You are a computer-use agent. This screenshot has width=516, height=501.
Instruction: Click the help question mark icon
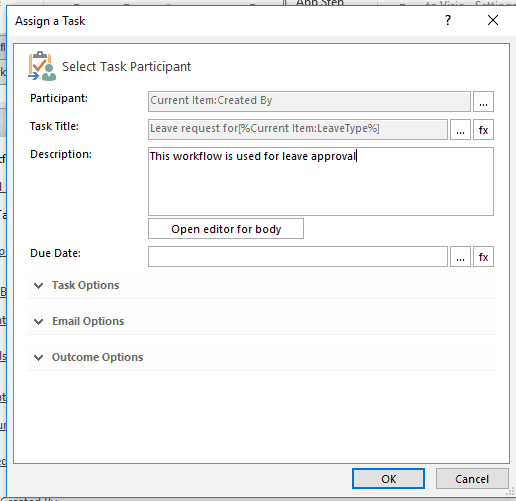click(x=448, y=20)
